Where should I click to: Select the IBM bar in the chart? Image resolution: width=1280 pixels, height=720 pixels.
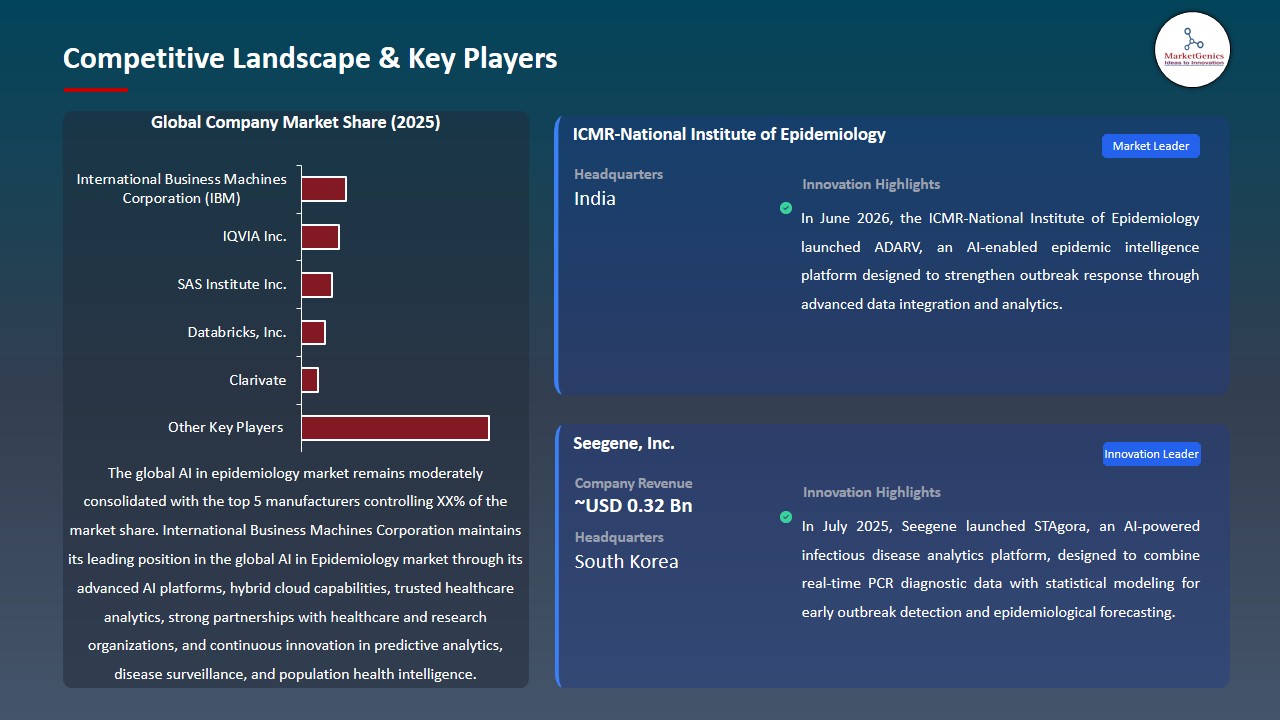324,189
